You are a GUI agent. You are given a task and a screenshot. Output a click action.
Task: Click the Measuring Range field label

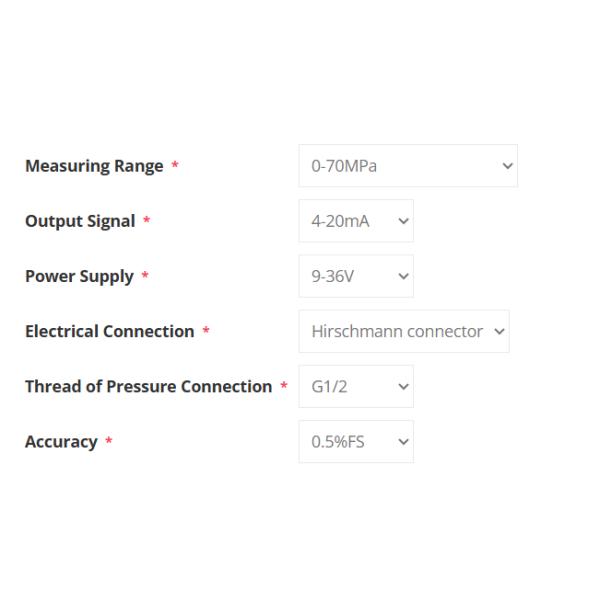coord(93,166)
